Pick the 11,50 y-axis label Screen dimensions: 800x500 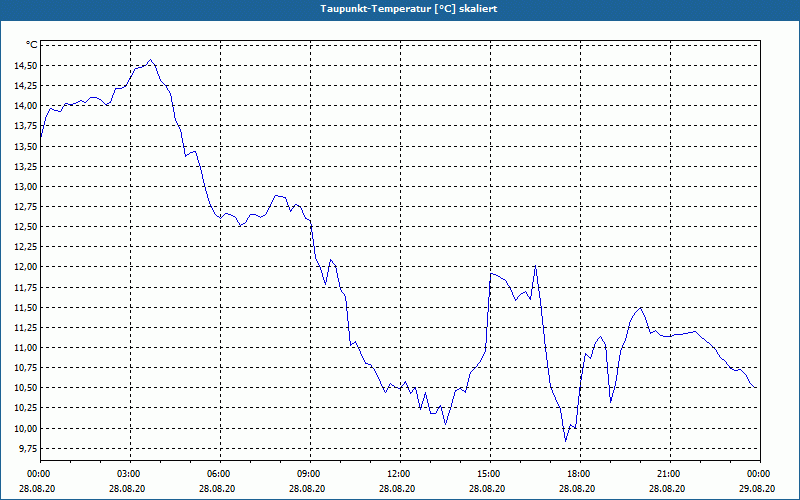click(x=24, y=307)
